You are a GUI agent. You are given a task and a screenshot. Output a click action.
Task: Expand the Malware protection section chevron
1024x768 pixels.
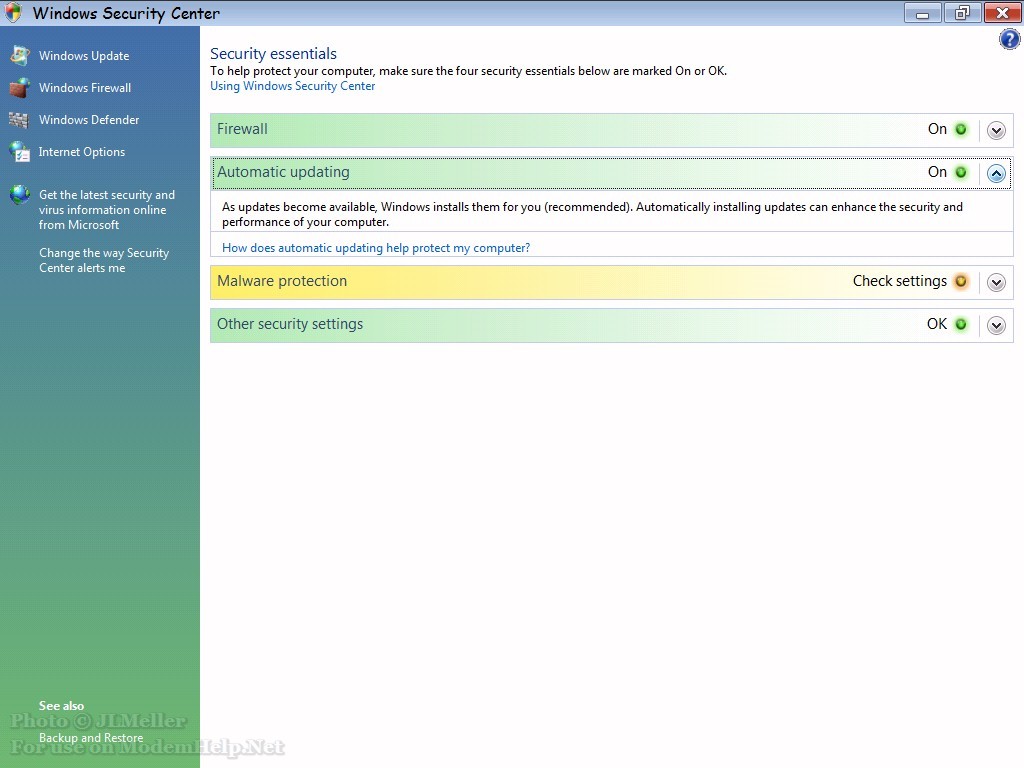(x=996, y=282)
